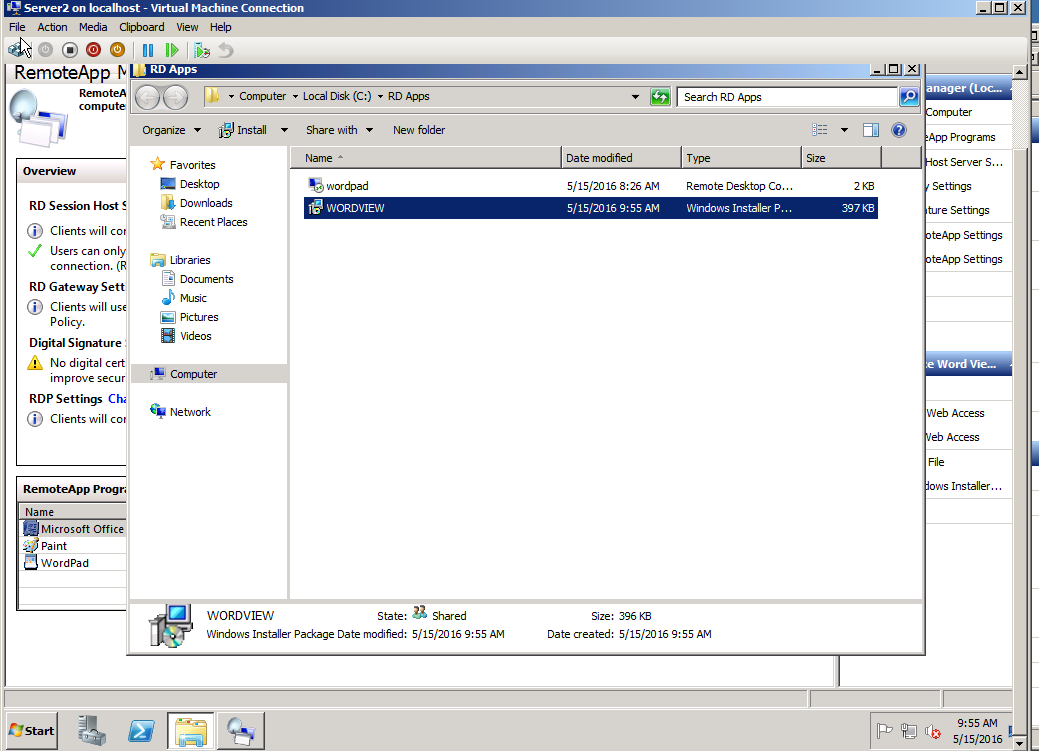Open the Clipboard menu
This screenshot has width=1039, height=751.
pos(142,27)
